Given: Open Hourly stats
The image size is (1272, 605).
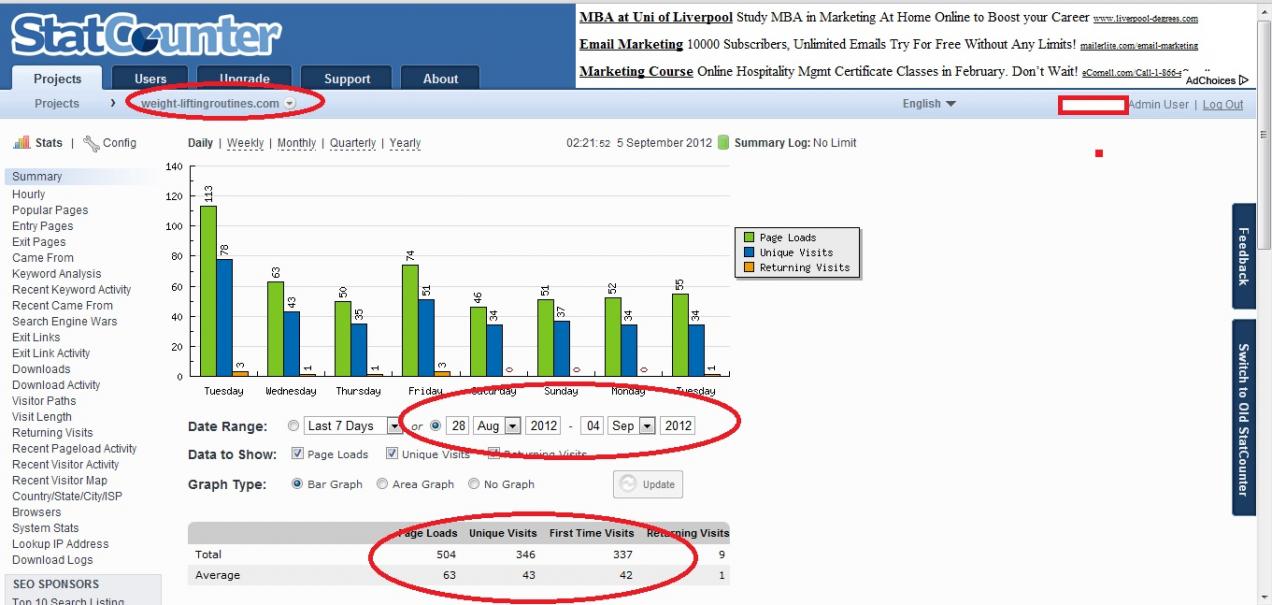Looking at the screenshot, I should click(28, 195).
